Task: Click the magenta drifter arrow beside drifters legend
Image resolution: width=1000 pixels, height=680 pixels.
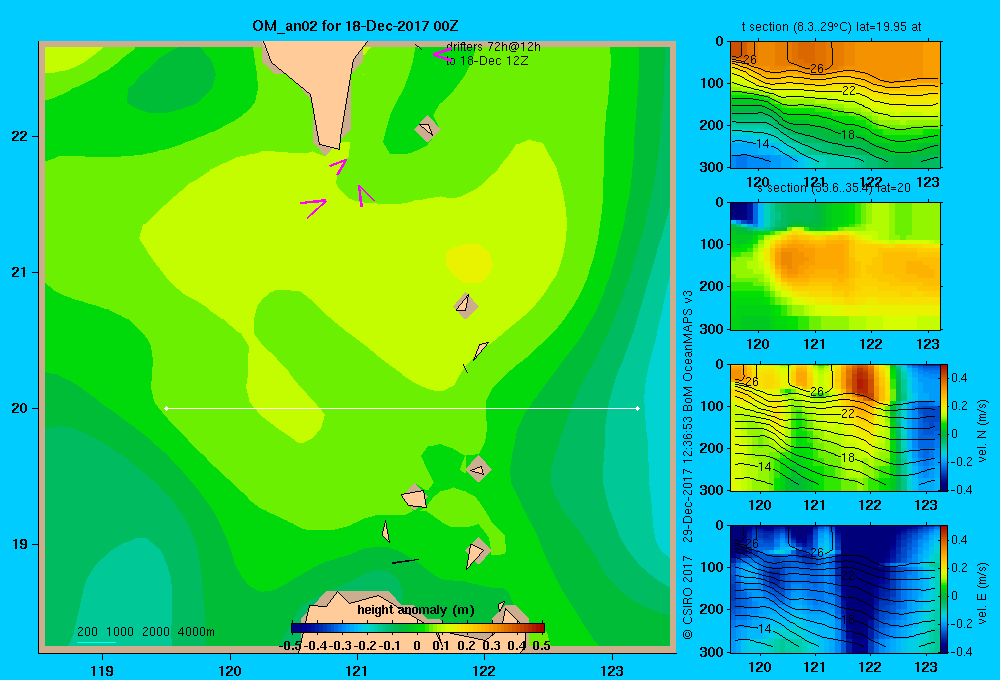Action: (x=441, y=54)
